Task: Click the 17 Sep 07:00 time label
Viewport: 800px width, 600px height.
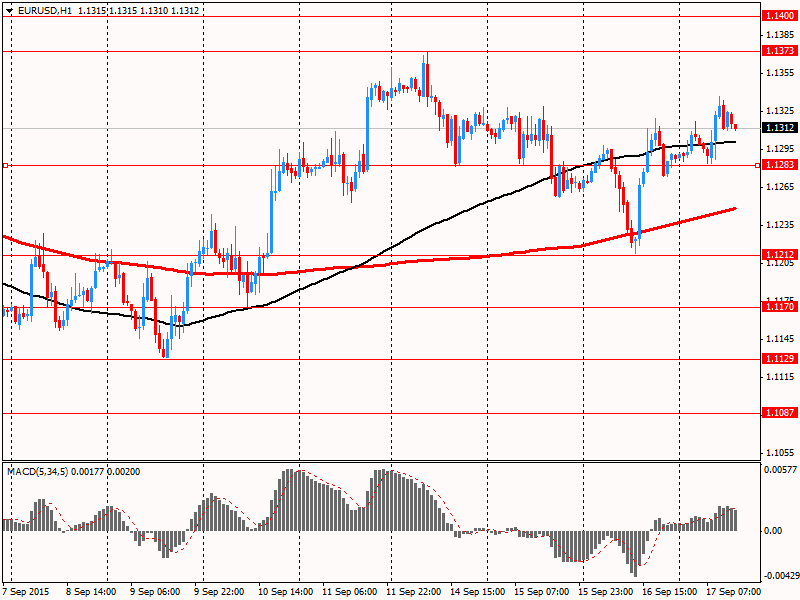Action: 733,592
